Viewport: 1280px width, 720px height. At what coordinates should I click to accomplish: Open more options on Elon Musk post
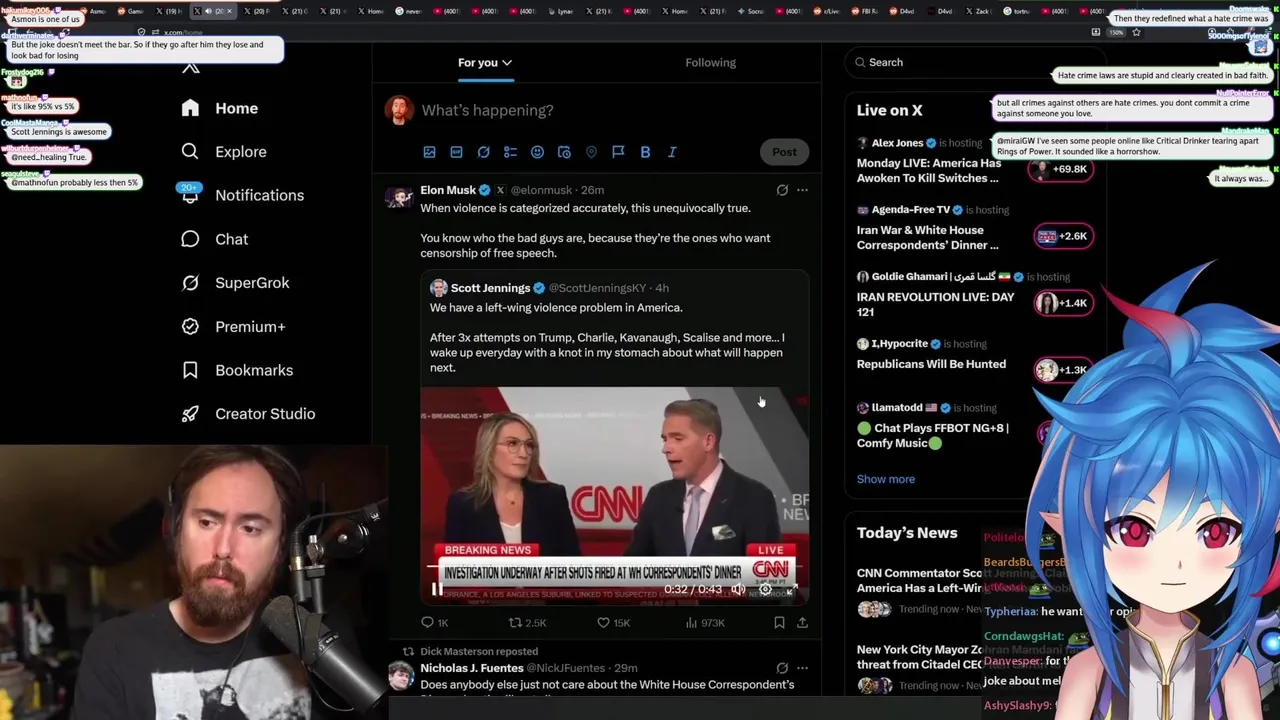pyautogui.click(x=802, y=190)
